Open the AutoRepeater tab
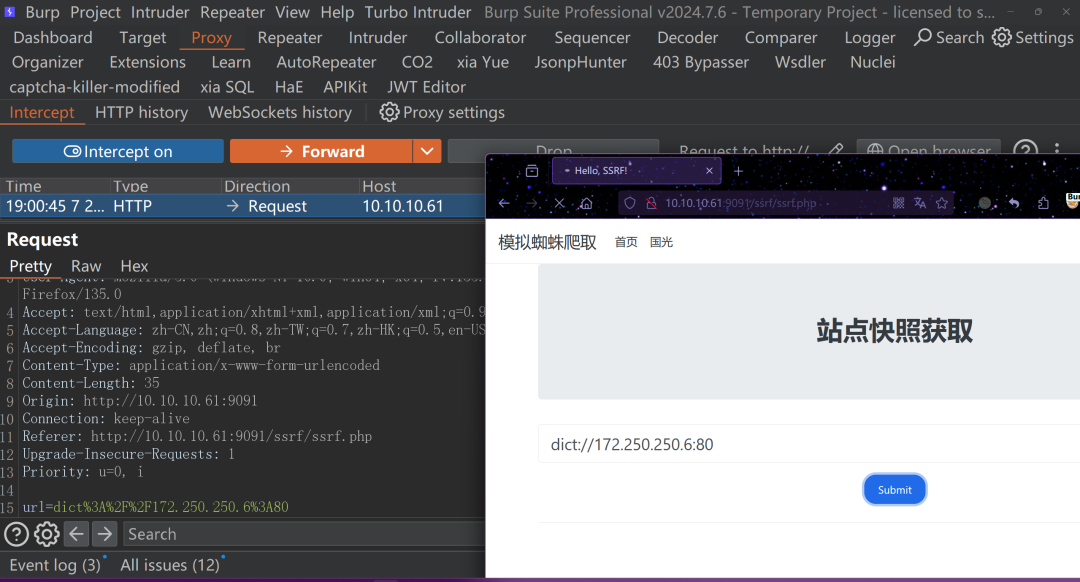Screen dimensions: 1080x582 [x=326, y=63]
